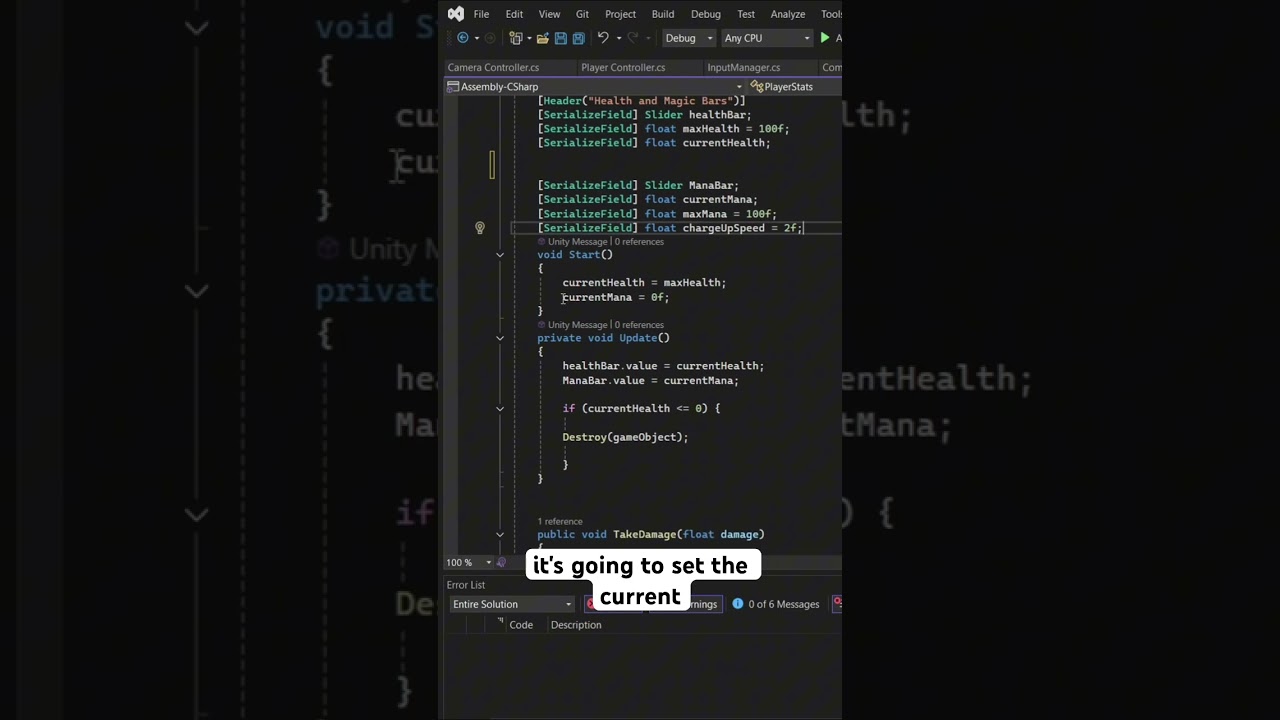1280x720 pixels.
Task: Open the Any CPU platform dropdown
Action: click(766, 38)
